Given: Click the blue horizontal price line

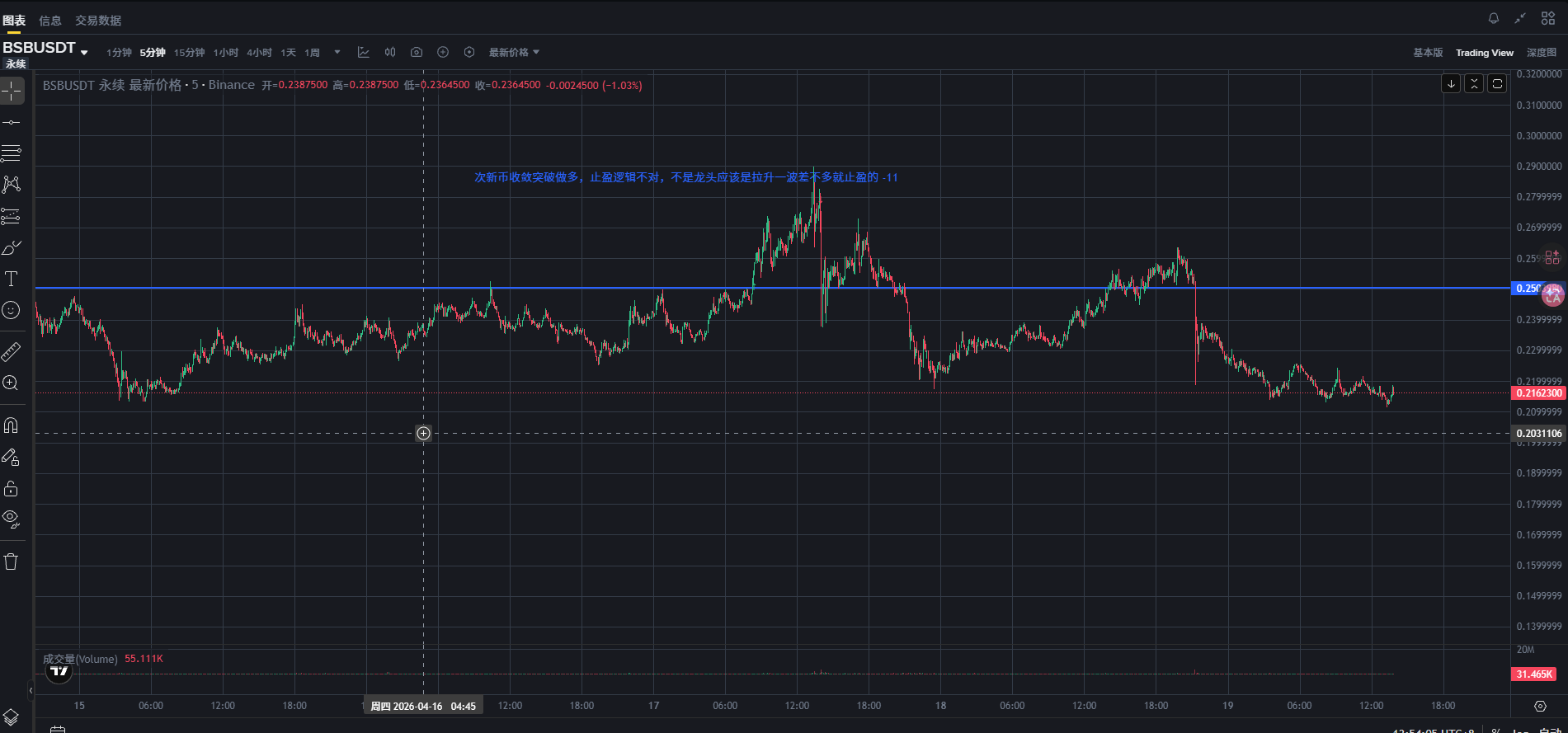Looking at the screenshot, I should (577, 288).
